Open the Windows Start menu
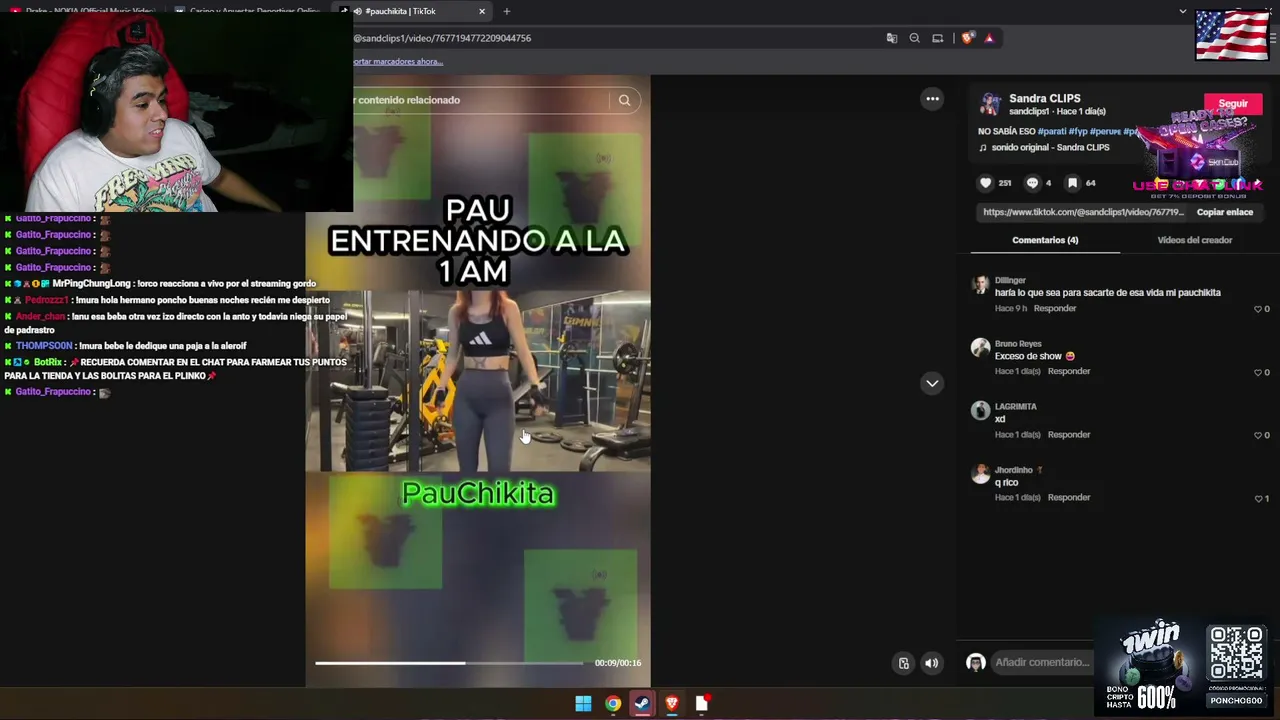Image resolution: width=1280 pixels, height=720 pixels. pyautogui.click(x=583, y=703)
